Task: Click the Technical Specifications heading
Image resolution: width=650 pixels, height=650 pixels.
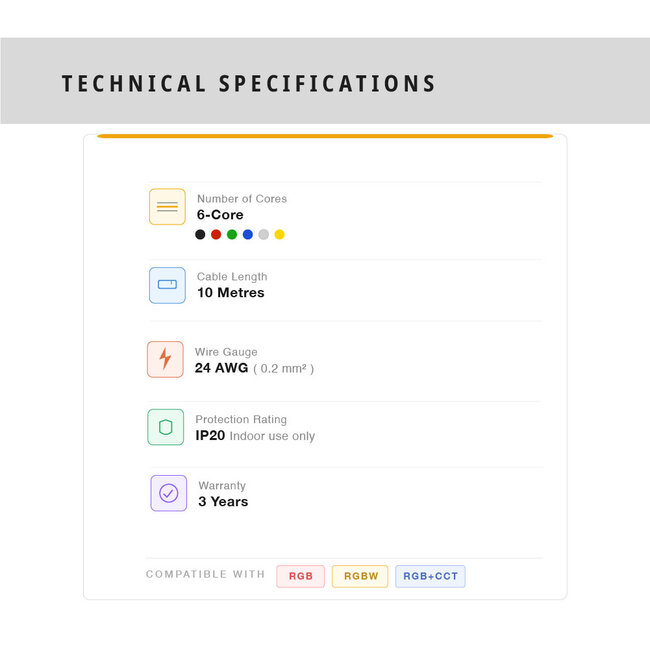Action: click(x=249, y=84)
